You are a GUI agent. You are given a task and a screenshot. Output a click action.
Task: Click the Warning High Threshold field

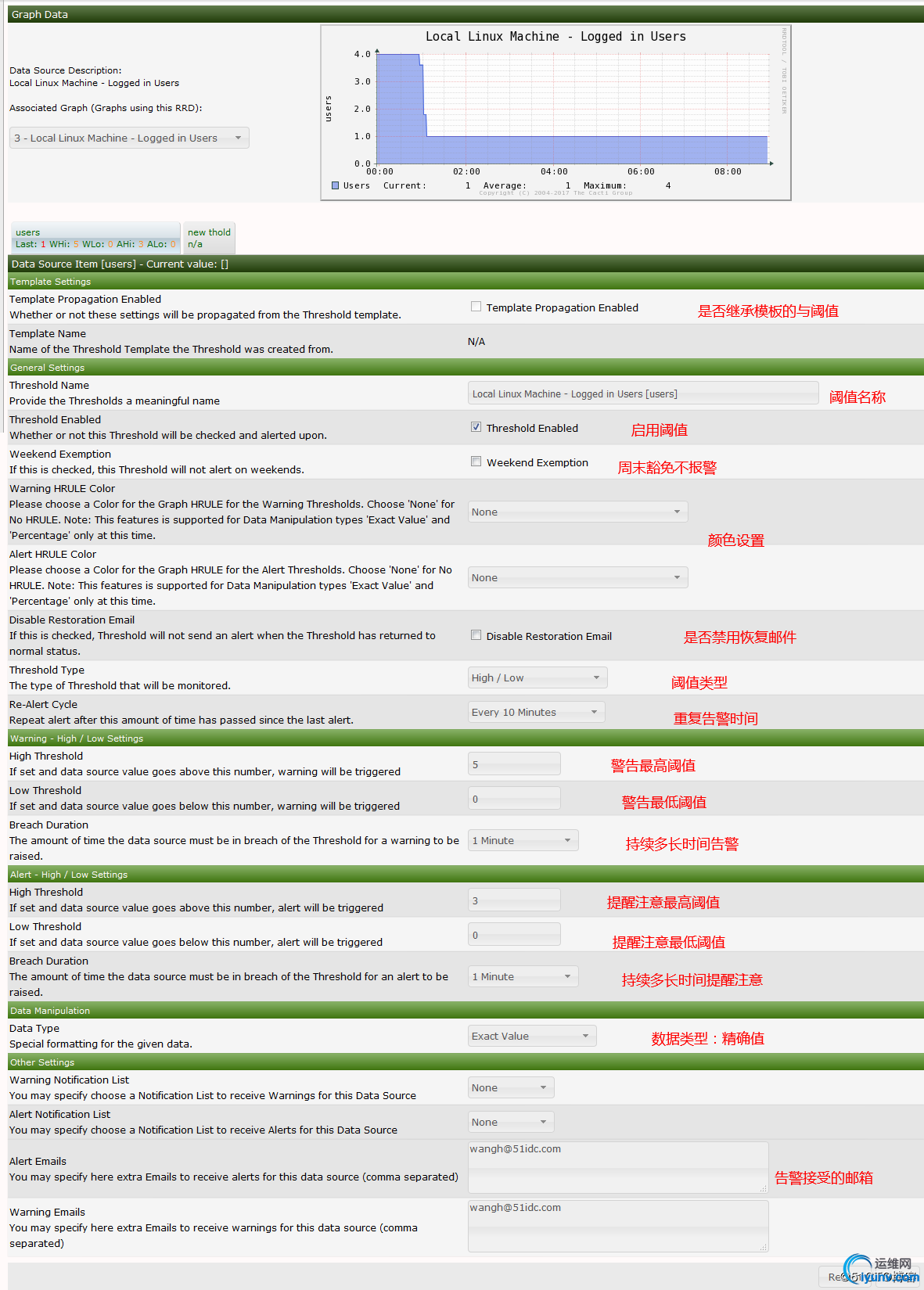[x=514, y=764]
